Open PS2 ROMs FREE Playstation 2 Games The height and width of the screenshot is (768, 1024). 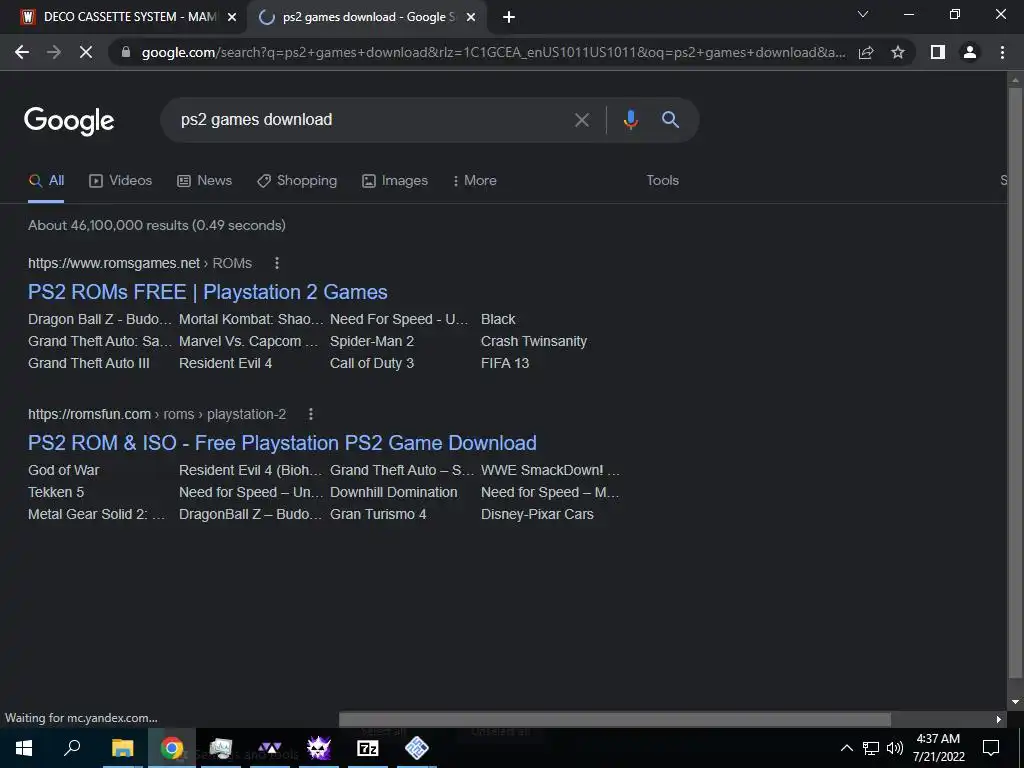(208, 292)
